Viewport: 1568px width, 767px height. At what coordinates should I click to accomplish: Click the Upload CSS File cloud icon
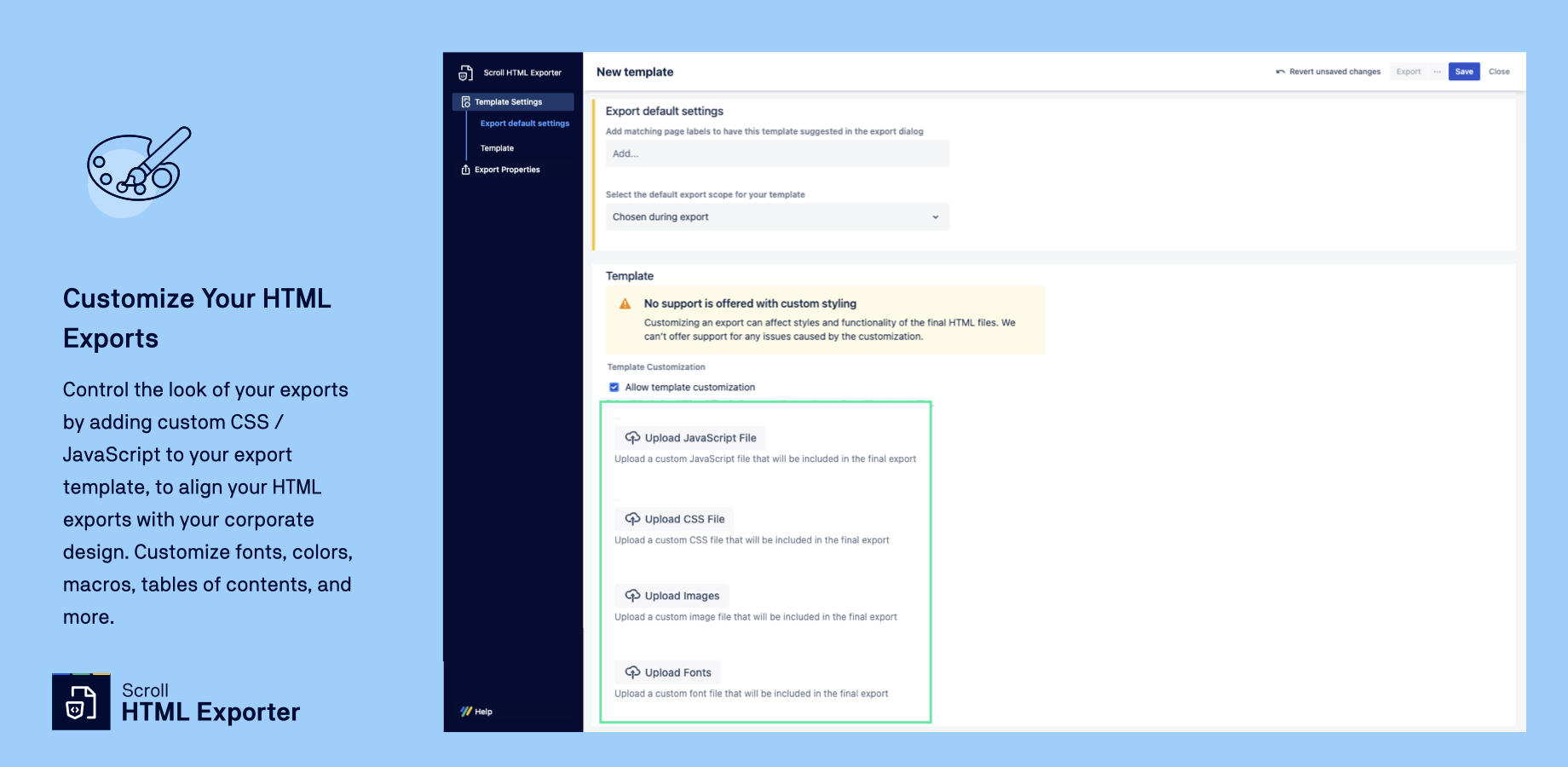click(x=632, y=518)
